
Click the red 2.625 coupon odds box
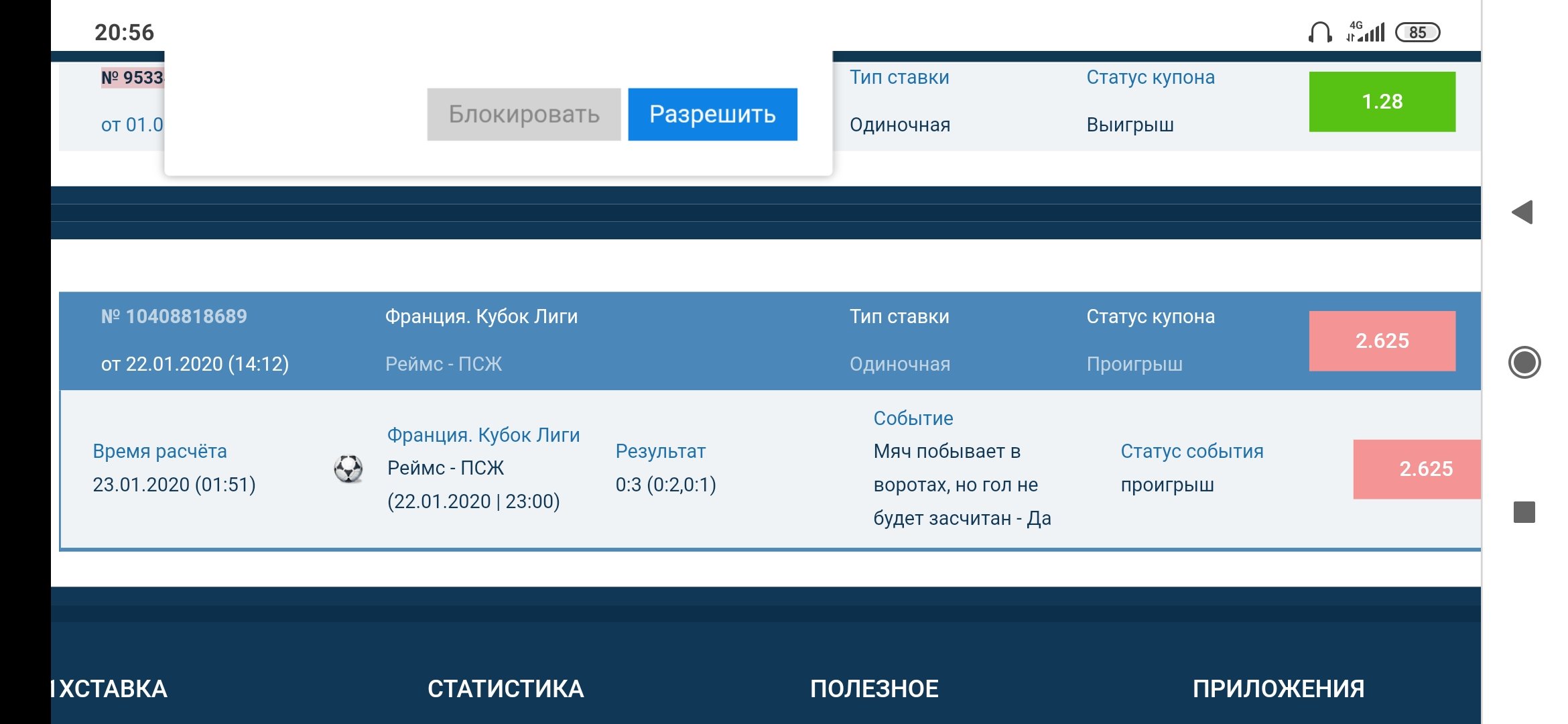[x=1382, y=341]
